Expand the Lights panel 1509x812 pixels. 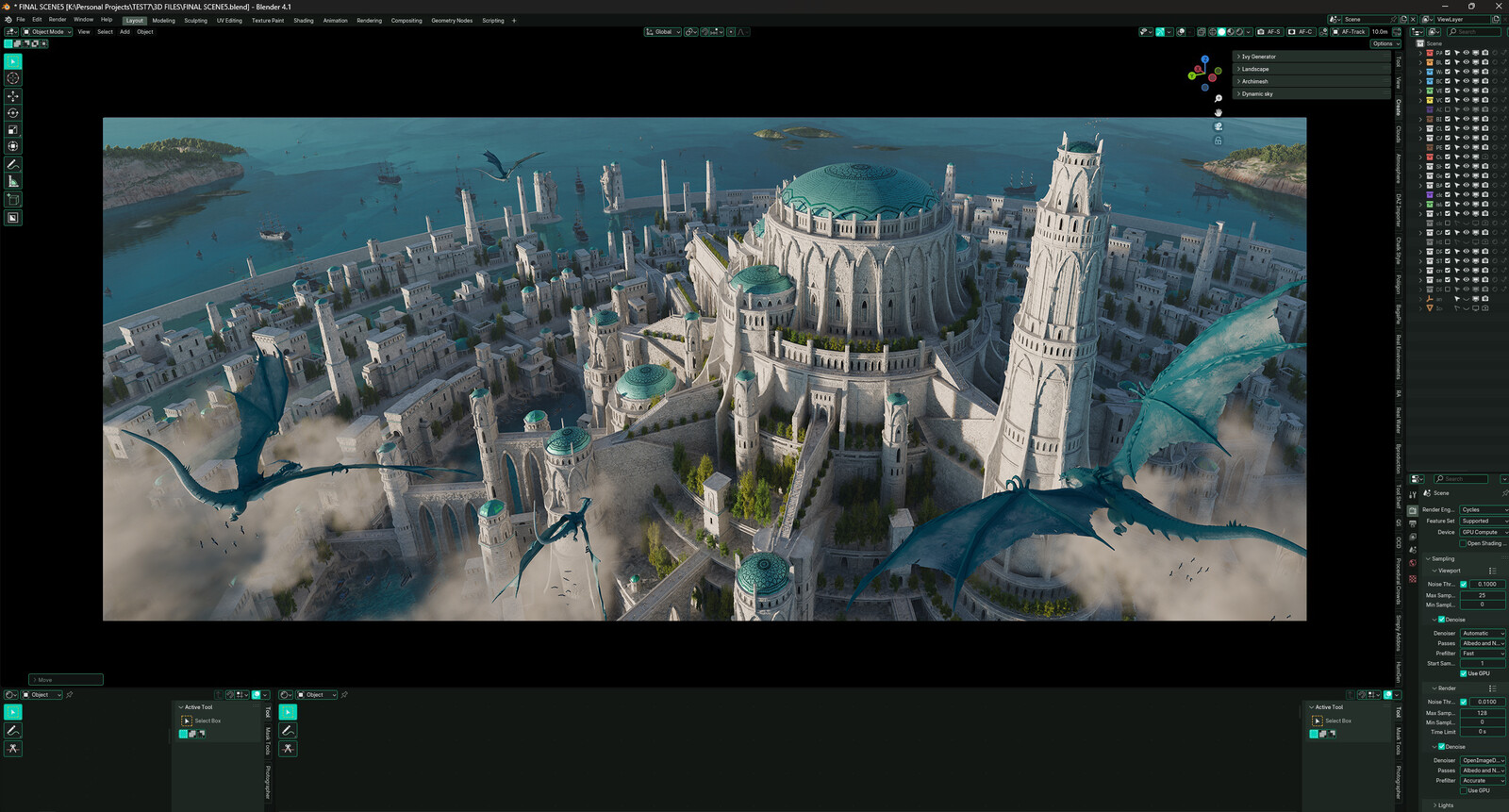click(1467, 805)
